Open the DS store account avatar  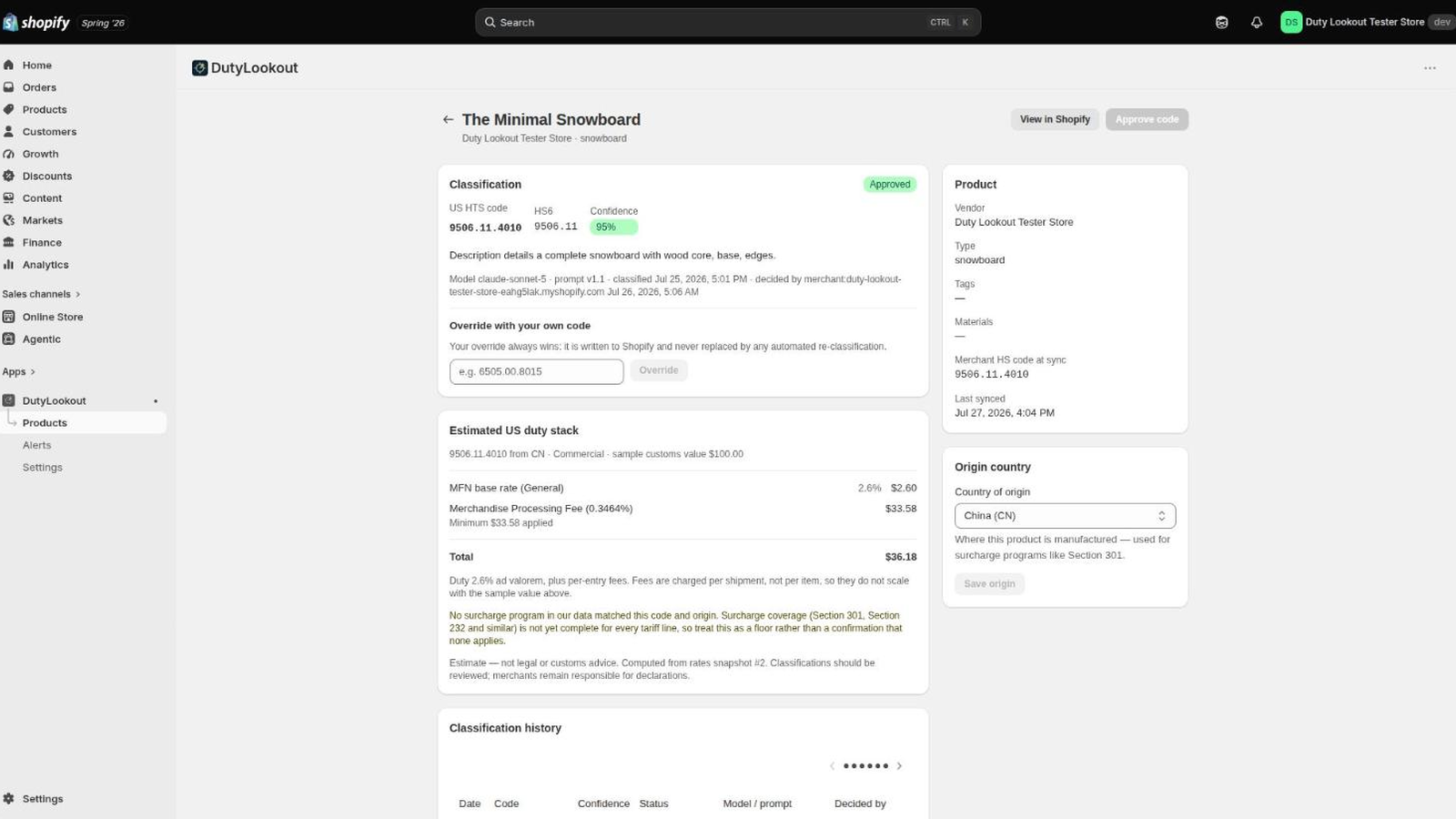pos(1290,23)
